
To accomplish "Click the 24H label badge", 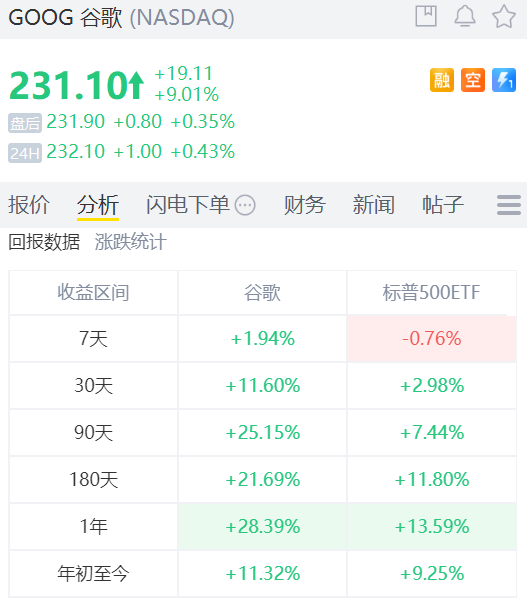I will pos(25,153).
